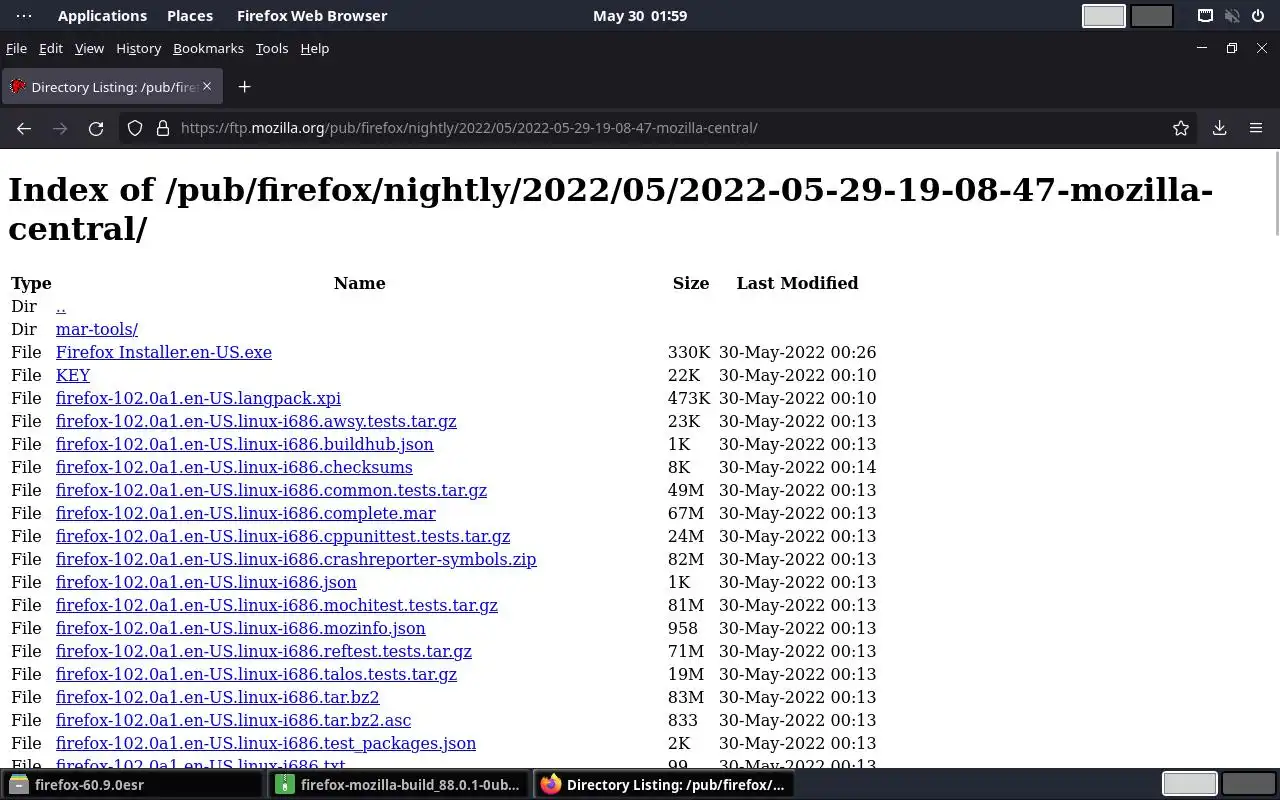
Task: Download Firefox Installer.en-US.exe
Action: pyautogui.click(x=164, y=352)
